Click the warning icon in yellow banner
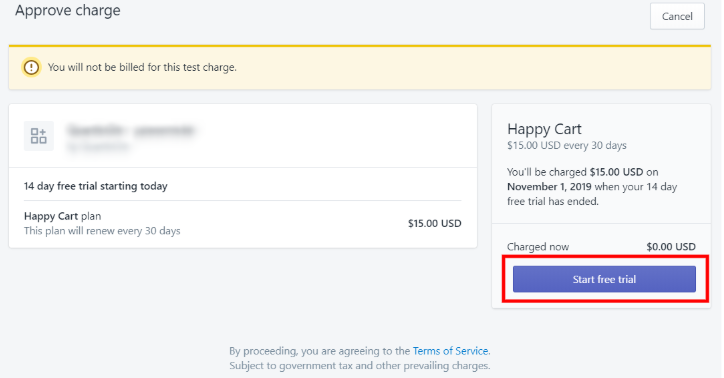Image resolution: width=724 pixels, height=378 pixels. click(31, 67)
